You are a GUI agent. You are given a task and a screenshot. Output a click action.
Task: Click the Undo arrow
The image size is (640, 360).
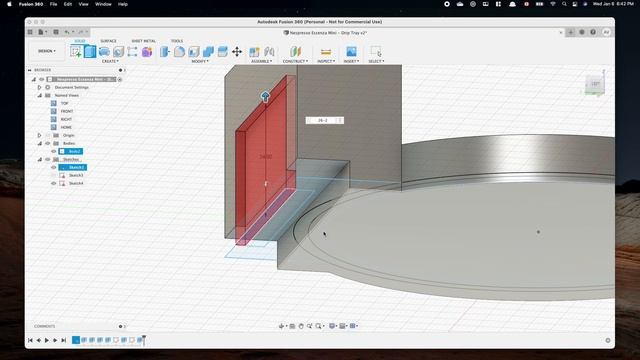pyautogui.click(x=67, y=32)
